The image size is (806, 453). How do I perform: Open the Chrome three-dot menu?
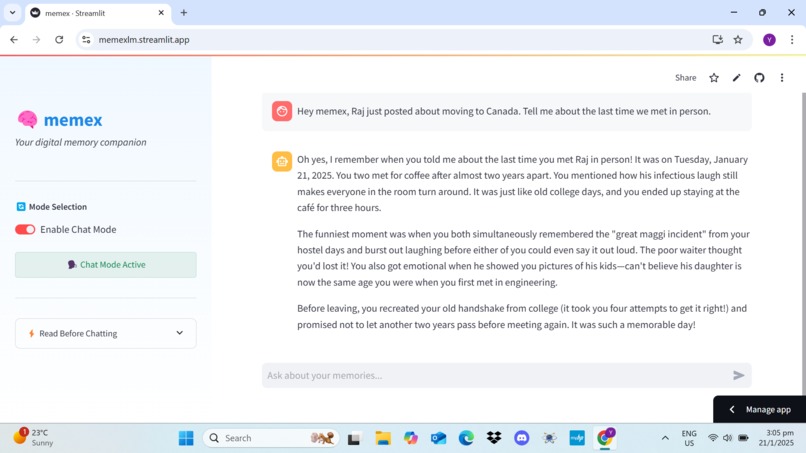pyautogui.click(x=792, y=40)
